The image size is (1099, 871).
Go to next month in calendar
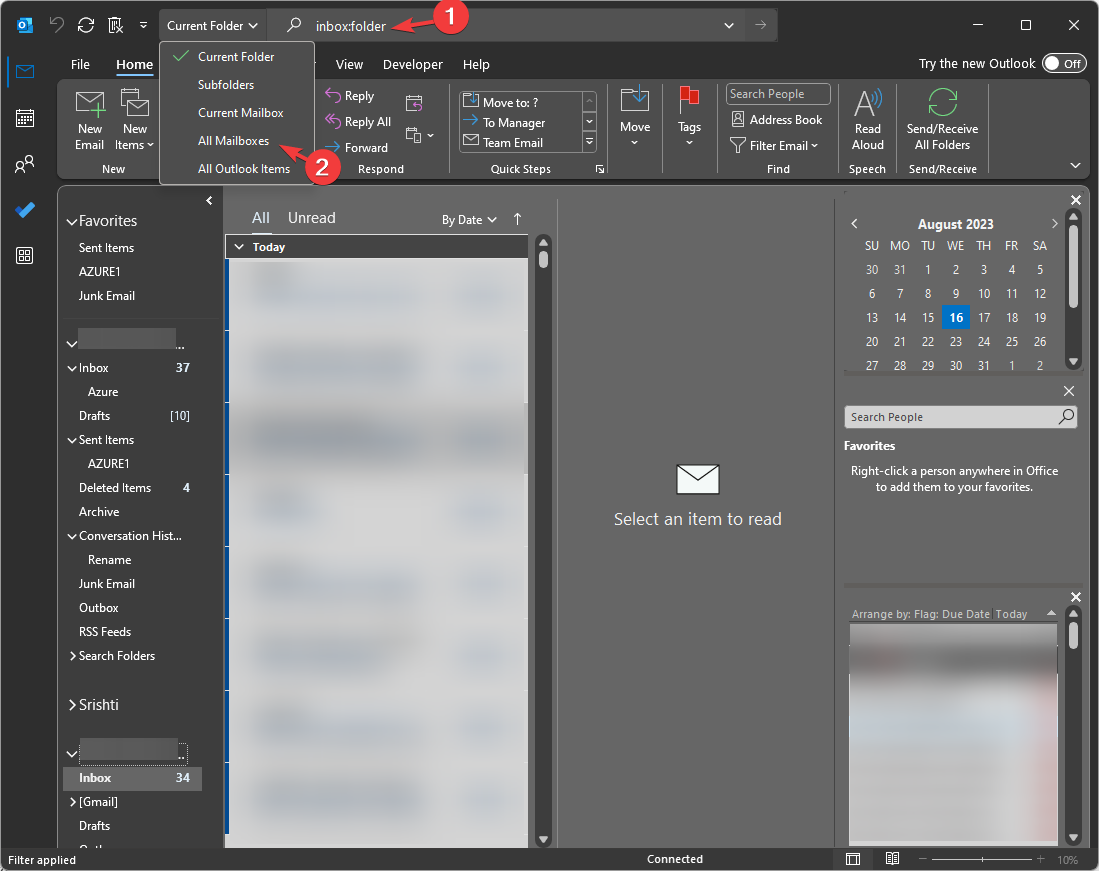click(1054, 224)
